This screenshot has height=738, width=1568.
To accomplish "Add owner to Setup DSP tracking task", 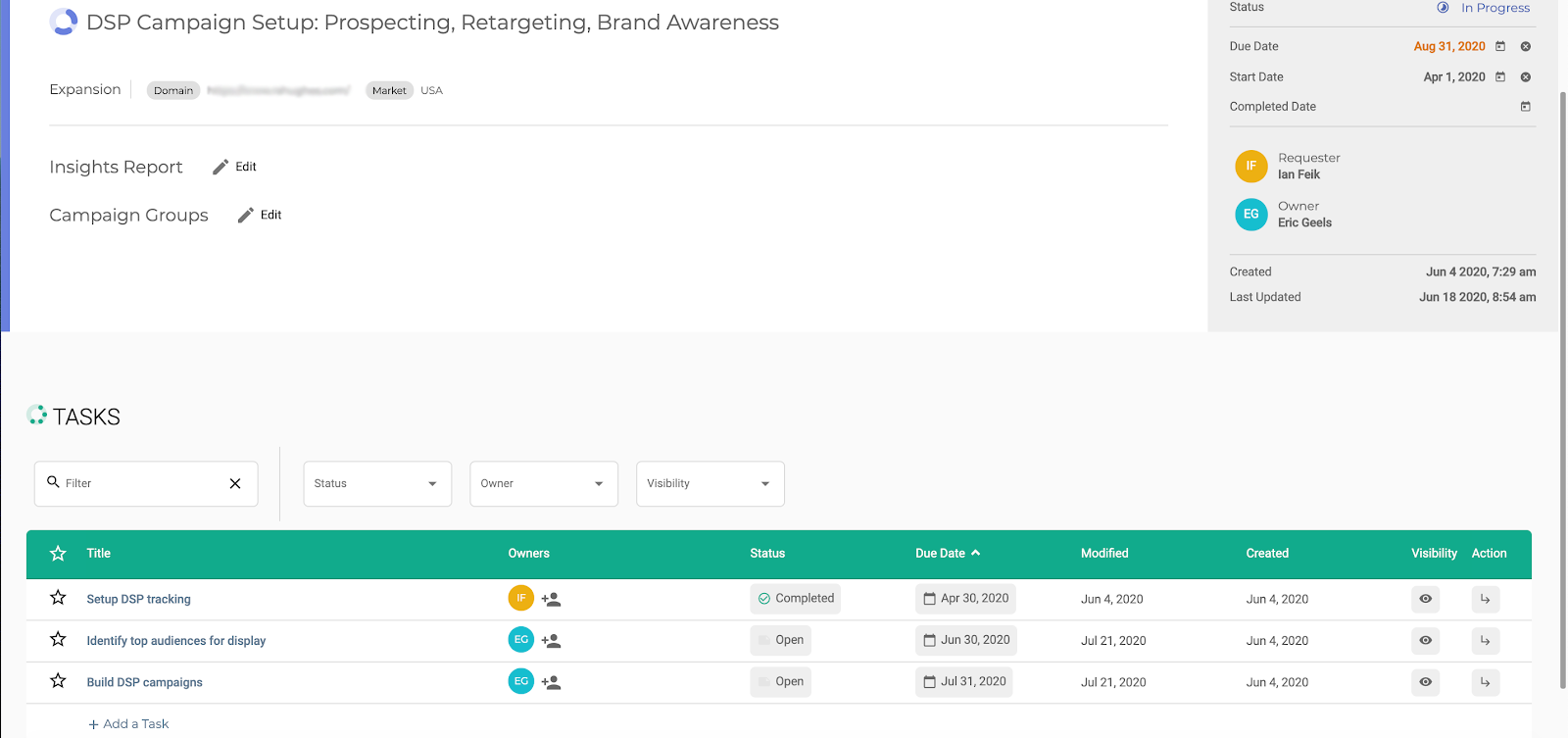I will coord(551,599).
